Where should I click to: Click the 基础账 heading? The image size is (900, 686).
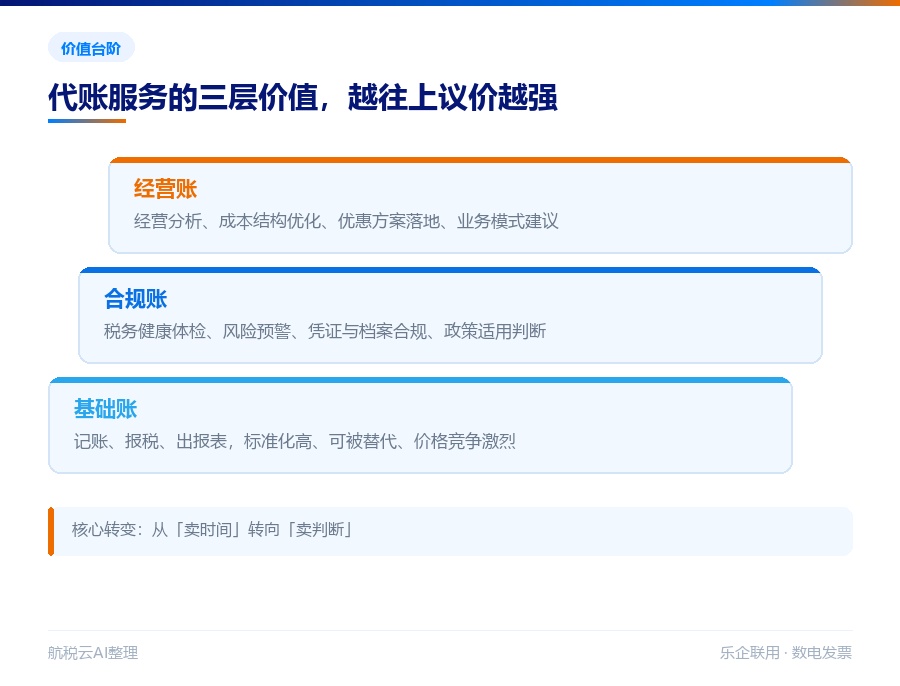(x=106, y=409)
